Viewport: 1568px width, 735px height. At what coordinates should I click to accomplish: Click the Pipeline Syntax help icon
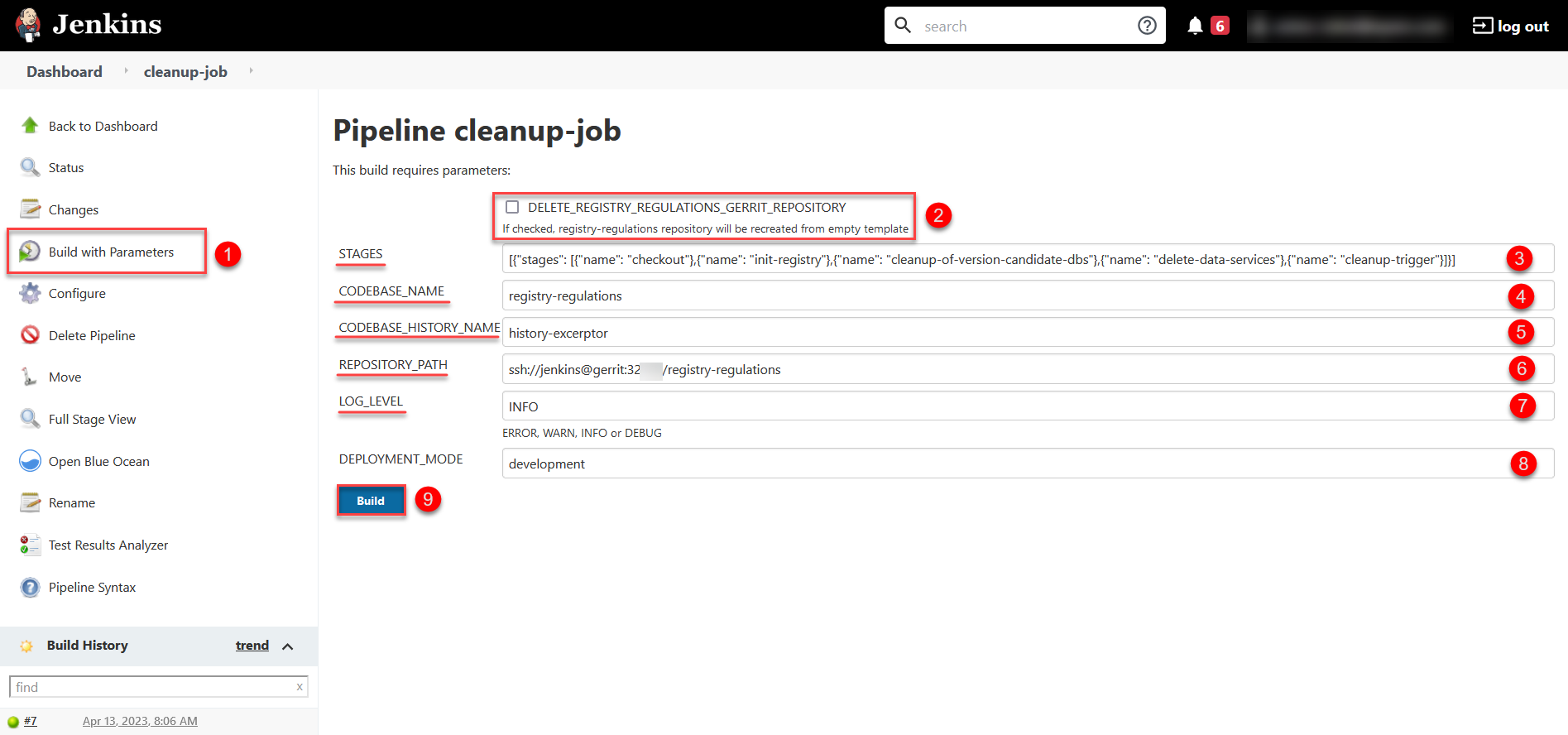tap(30, 587)
